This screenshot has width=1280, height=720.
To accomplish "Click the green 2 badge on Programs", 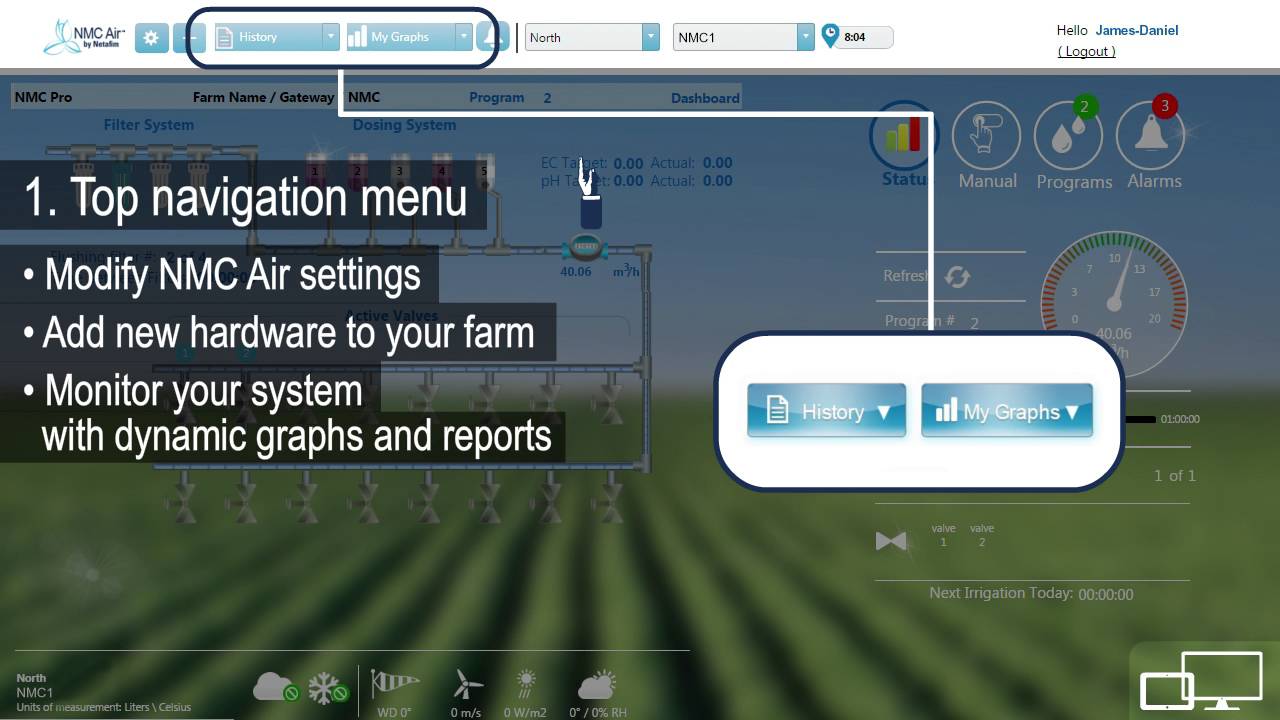I will click(1084, 105).
